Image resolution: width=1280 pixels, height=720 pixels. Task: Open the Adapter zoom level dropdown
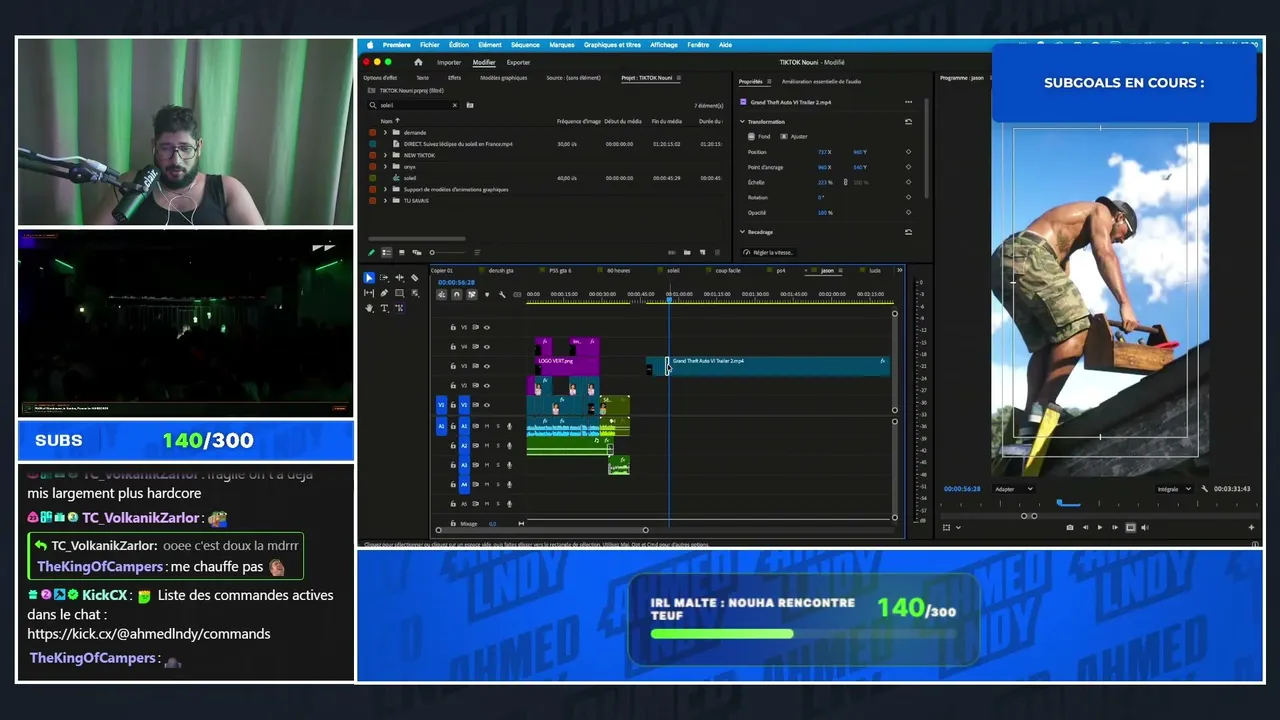coord(1013,489)
